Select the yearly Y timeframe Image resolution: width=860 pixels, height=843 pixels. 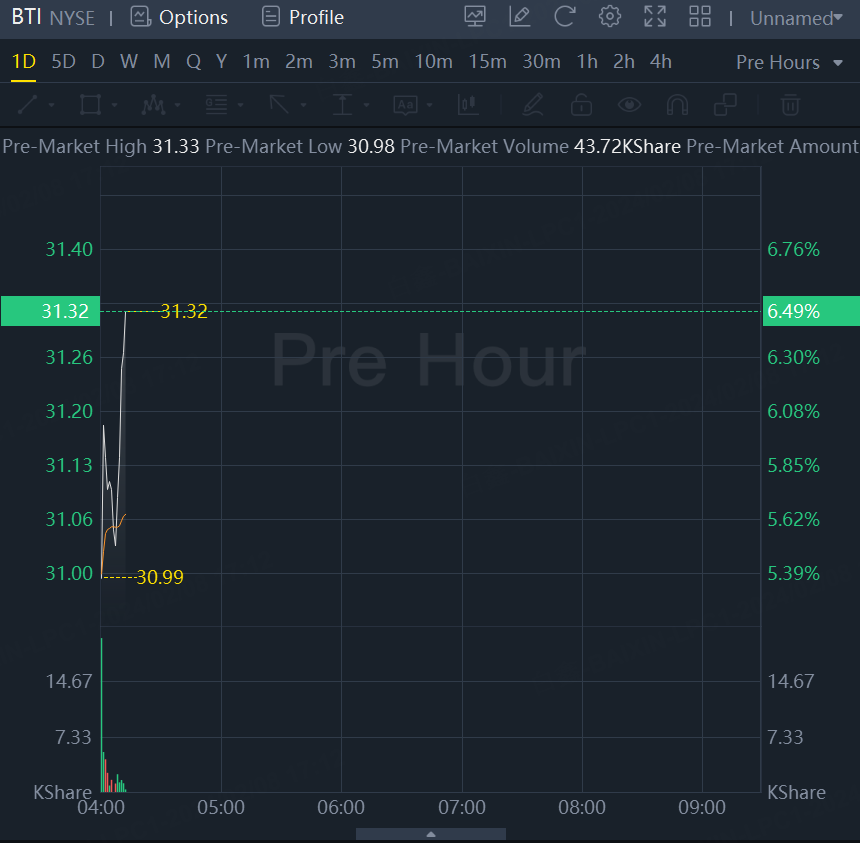click(221, 61)
